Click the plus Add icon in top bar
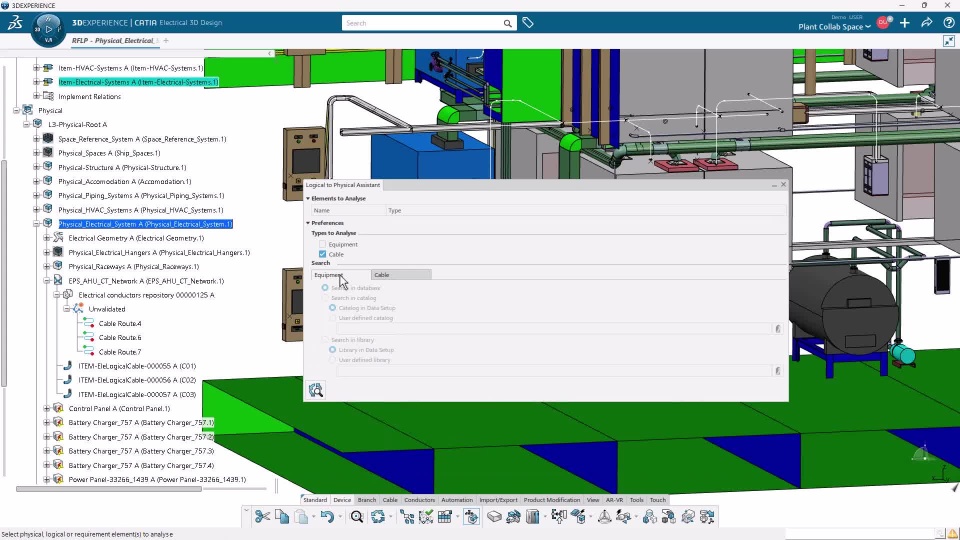The height and width of the screenshot is (540, 960). coord(905,23)
